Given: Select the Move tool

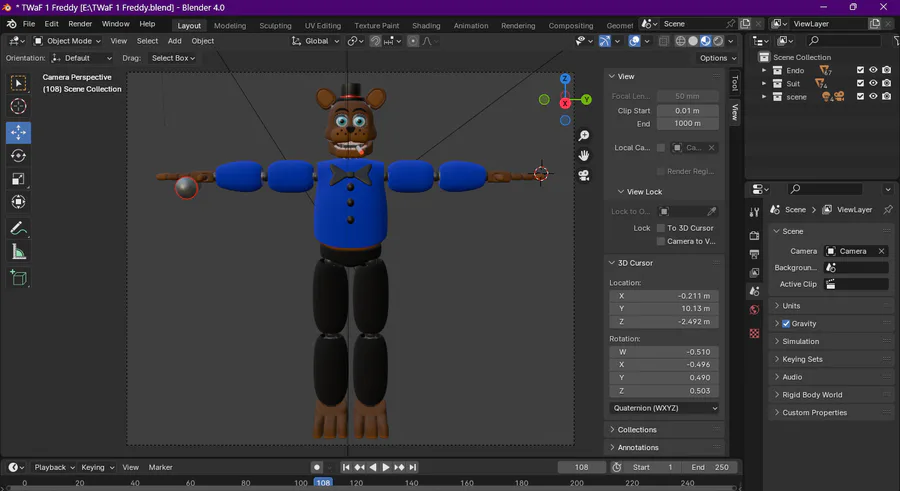Looking at the screenshot, I should click(x=18, y=133).
